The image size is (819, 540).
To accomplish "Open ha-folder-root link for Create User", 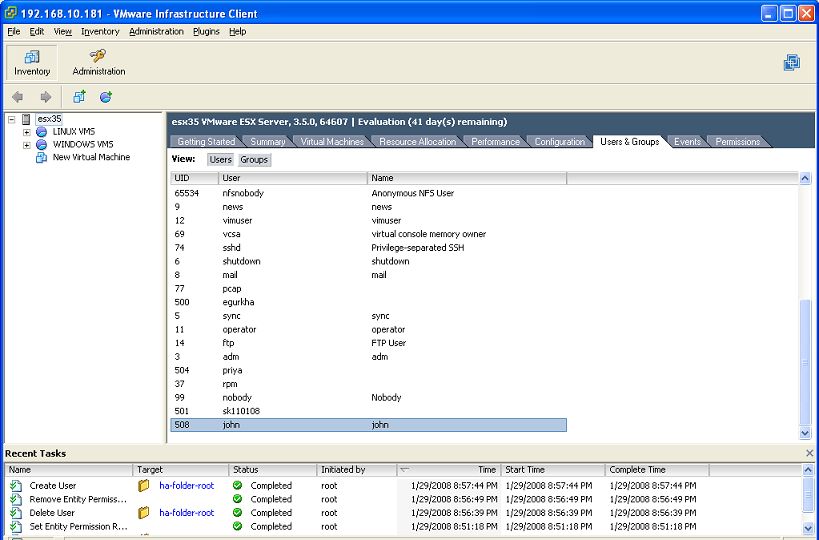I will pyautogui.click(x=186, y=486).
